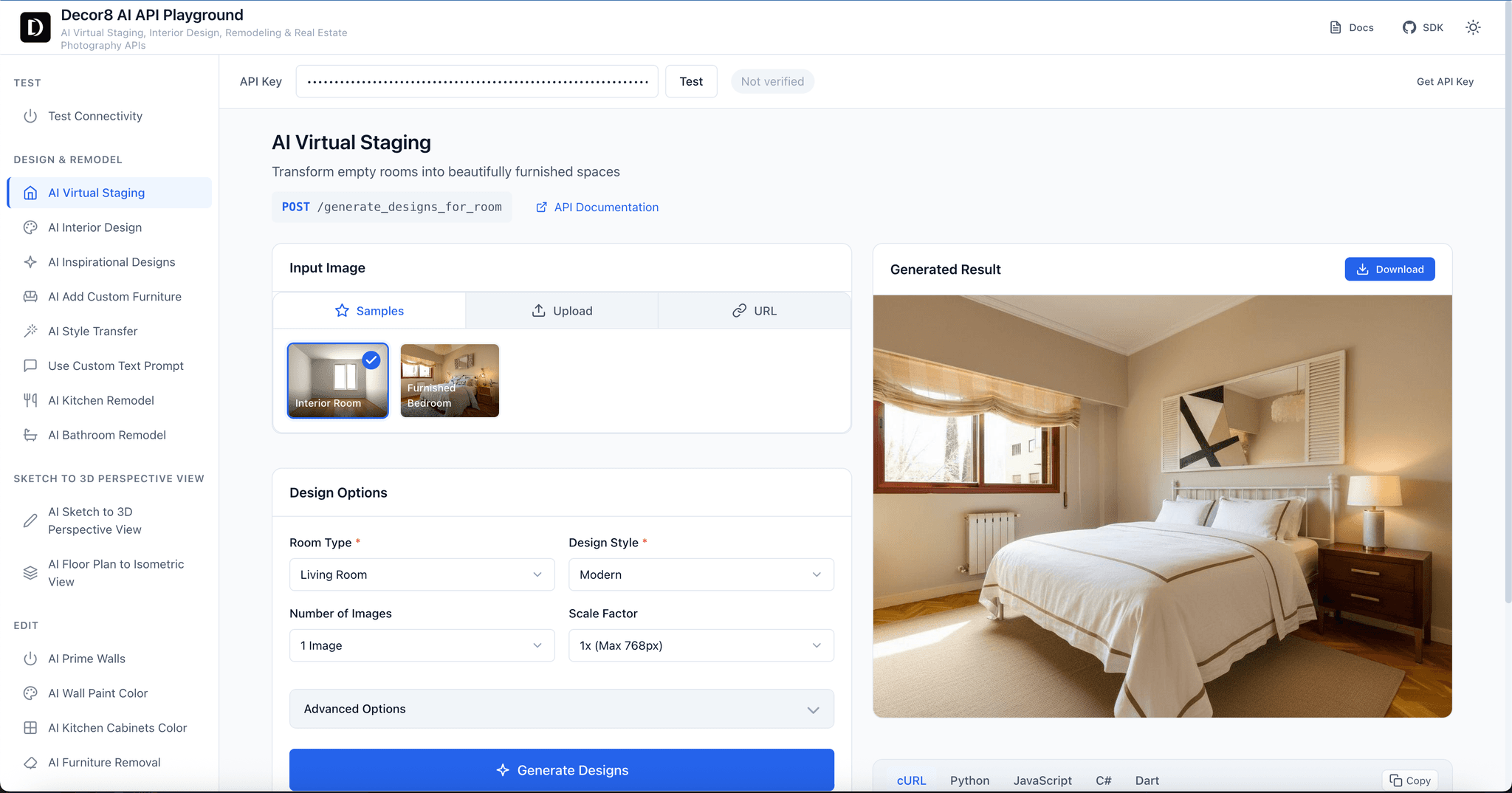Click the Decor8 D logo icon

pos(35,27)
